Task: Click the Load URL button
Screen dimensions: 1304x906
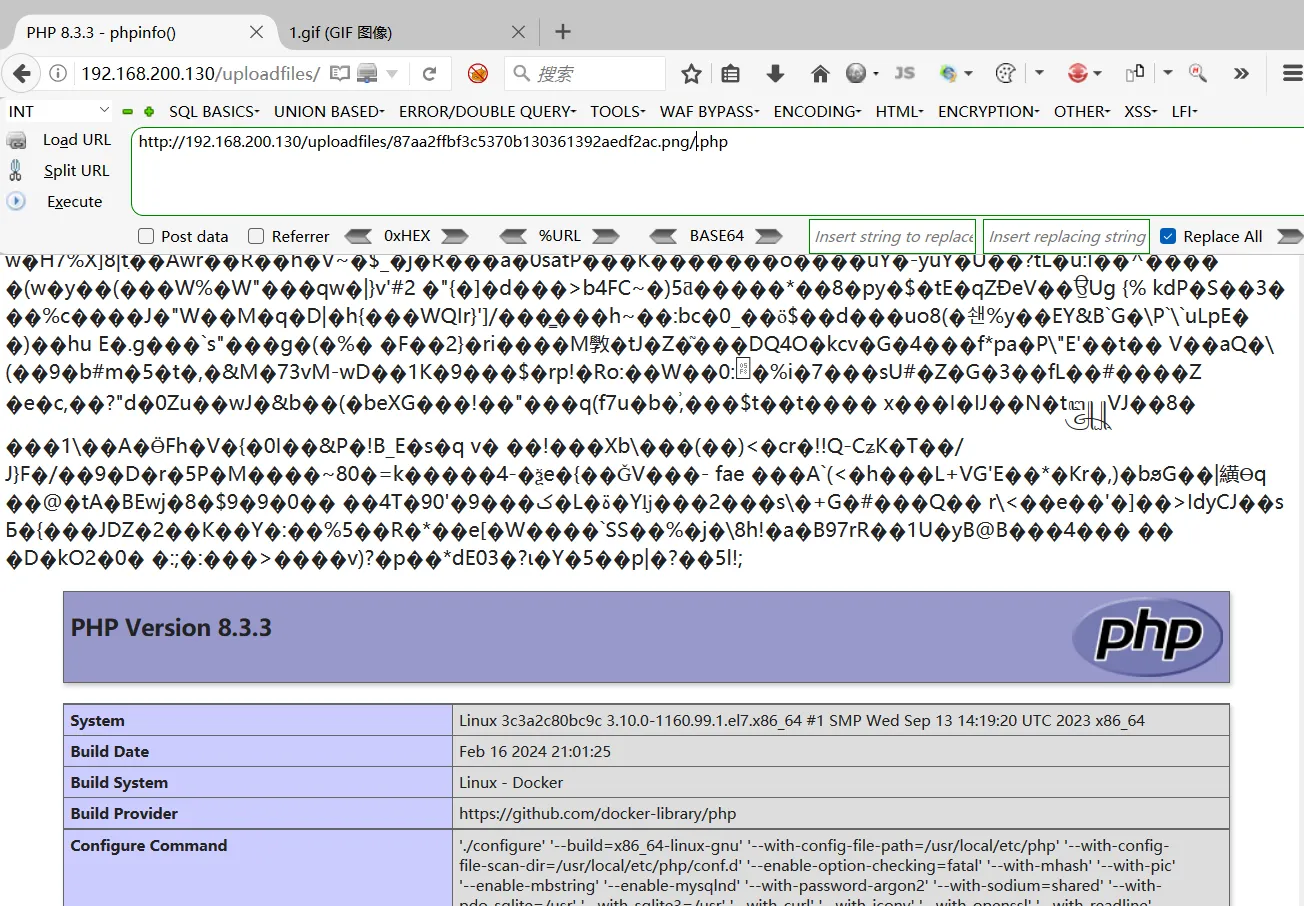Action: click(x=76, y=140)
